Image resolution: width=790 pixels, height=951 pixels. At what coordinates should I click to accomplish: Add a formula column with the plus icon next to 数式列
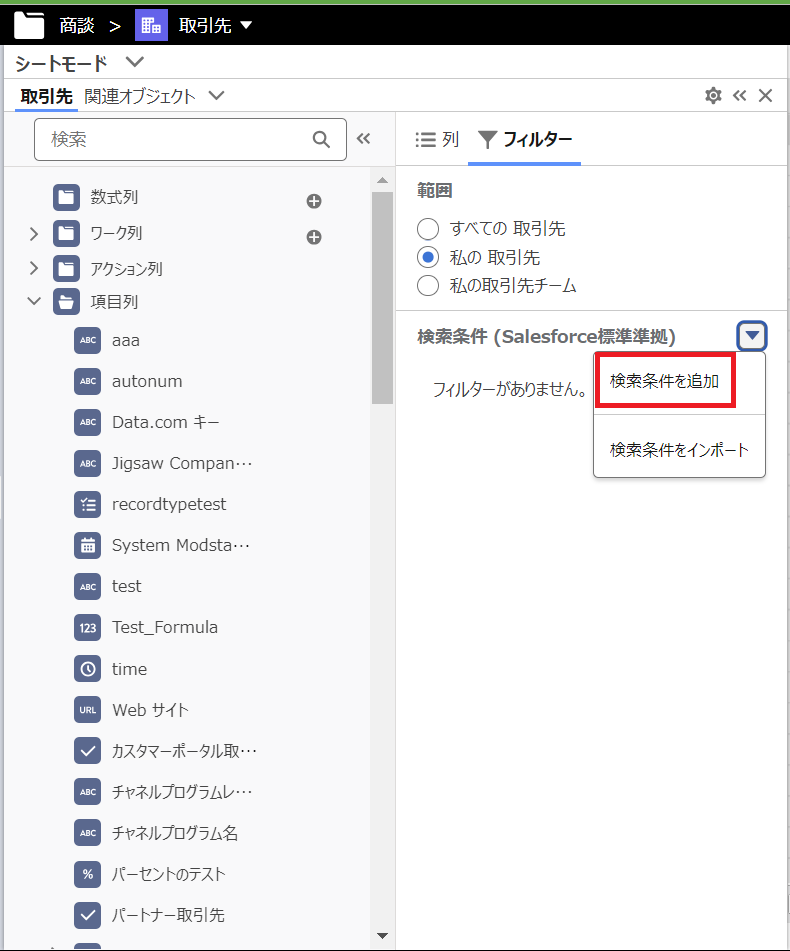point(313,201)
